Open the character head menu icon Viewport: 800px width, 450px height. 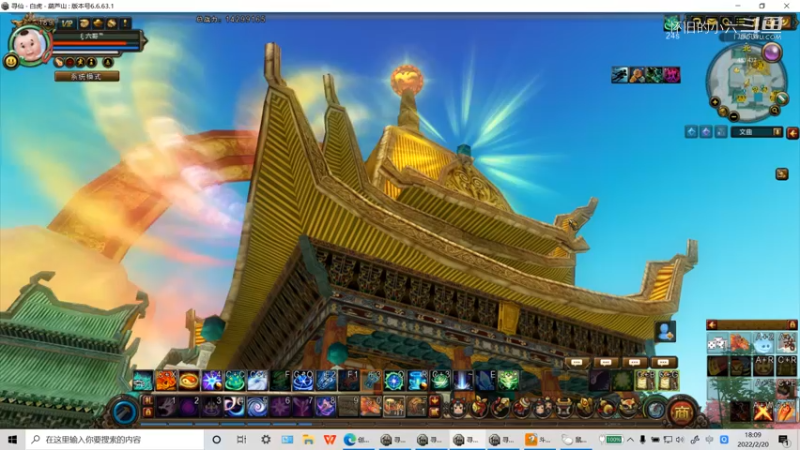click(458, 408)
